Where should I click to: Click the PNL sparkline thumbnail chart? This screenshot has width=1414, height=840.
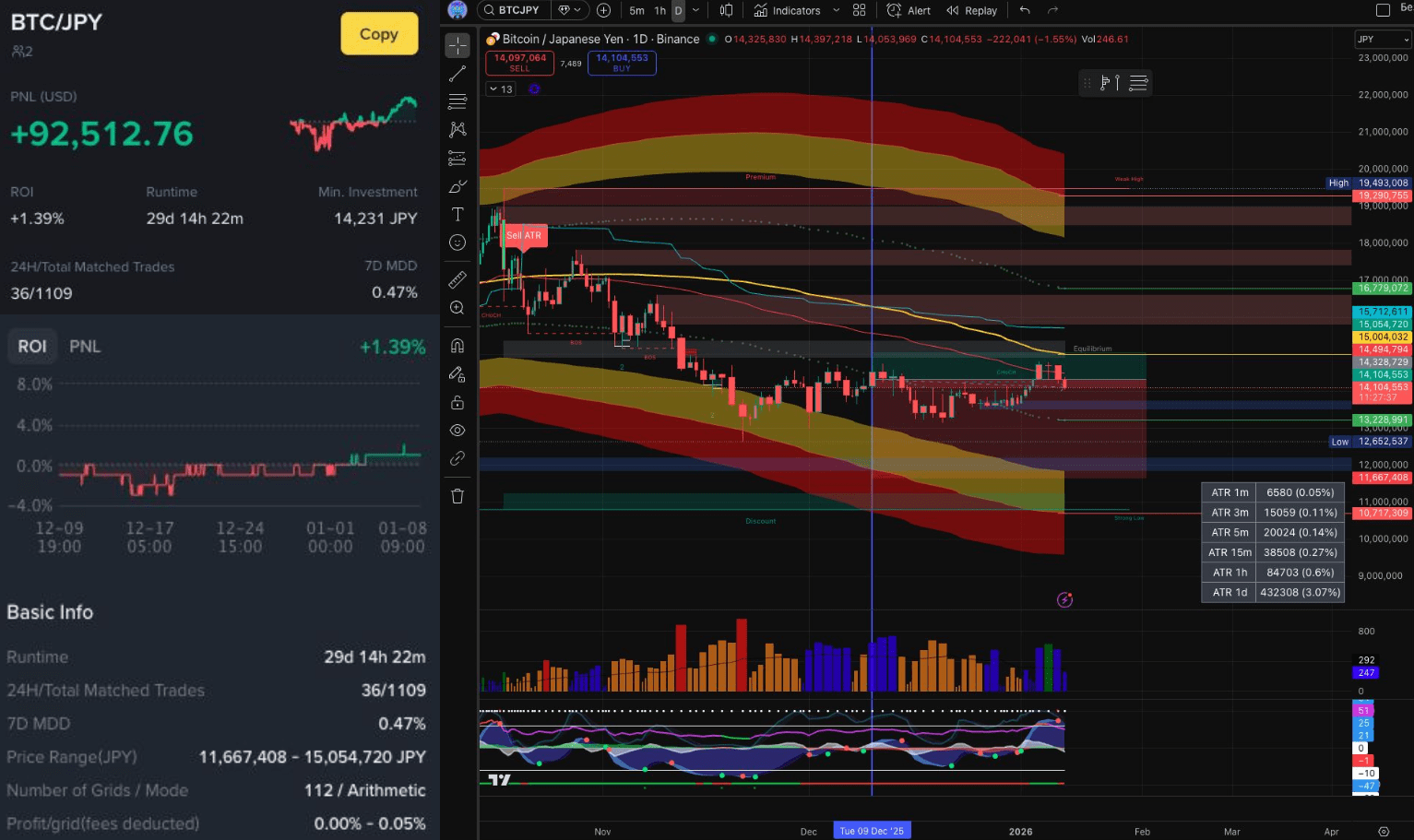pos(353,123)
